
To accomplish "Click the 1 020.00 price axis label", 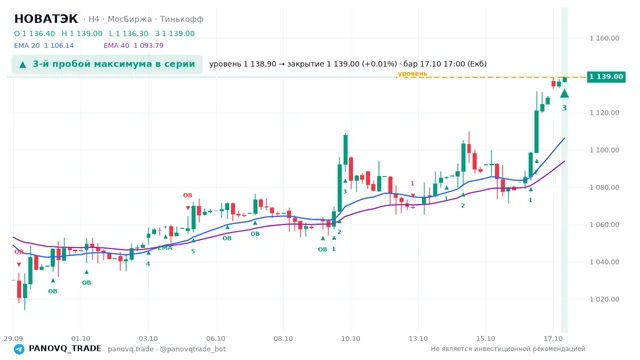I will [604, 299].
